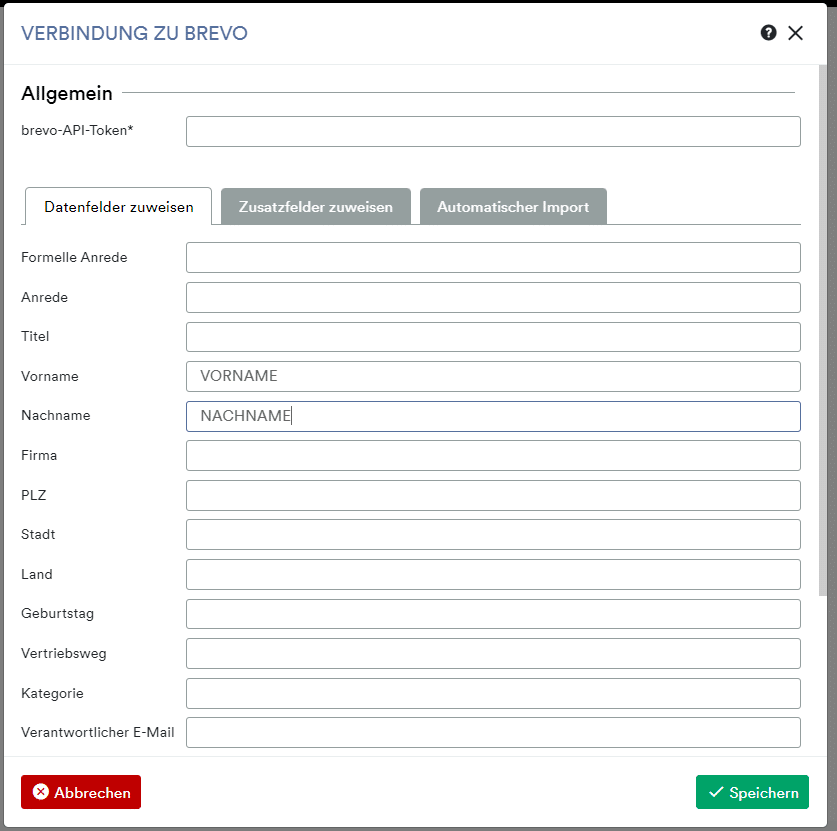Click the Land input field
Viewport: 837px width, 831px height.
click(x=493, y=574)
